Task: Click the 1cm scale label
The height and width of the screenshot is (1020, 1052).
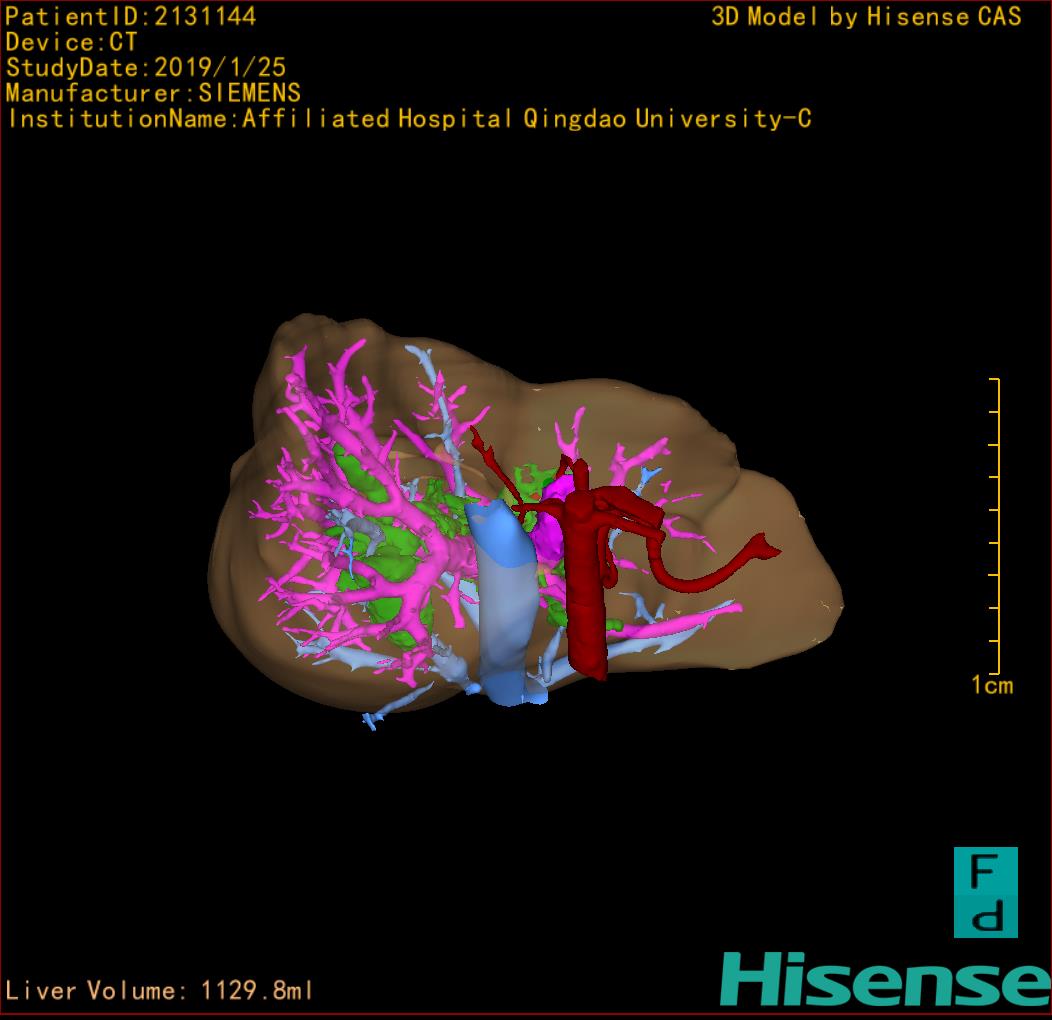Action: coord(991,685)
